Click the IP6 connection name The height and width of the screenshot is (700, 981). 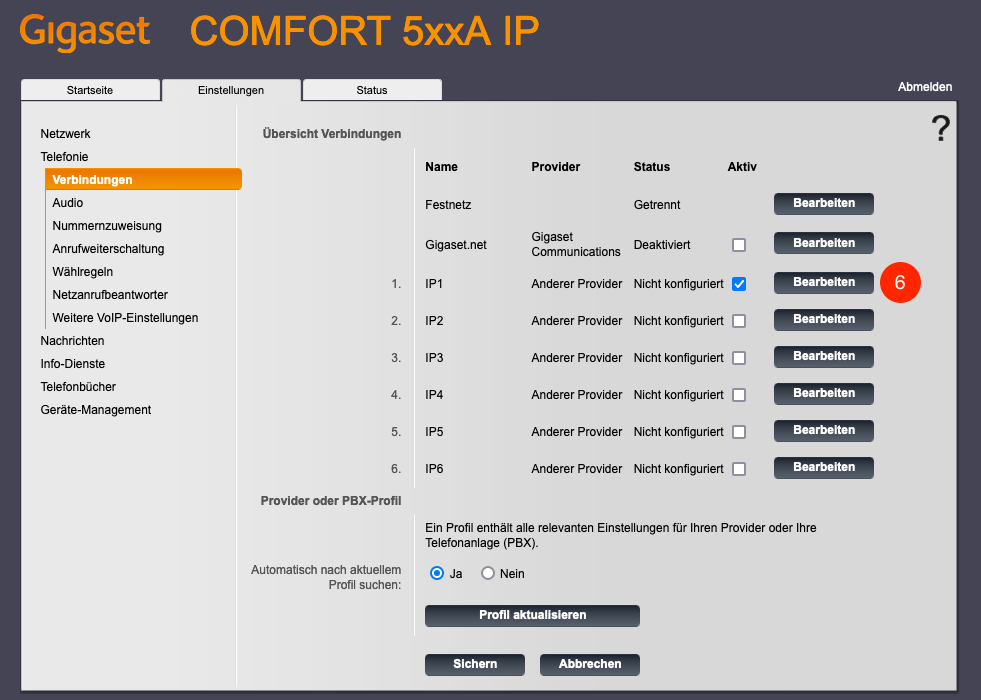point(434,469)
